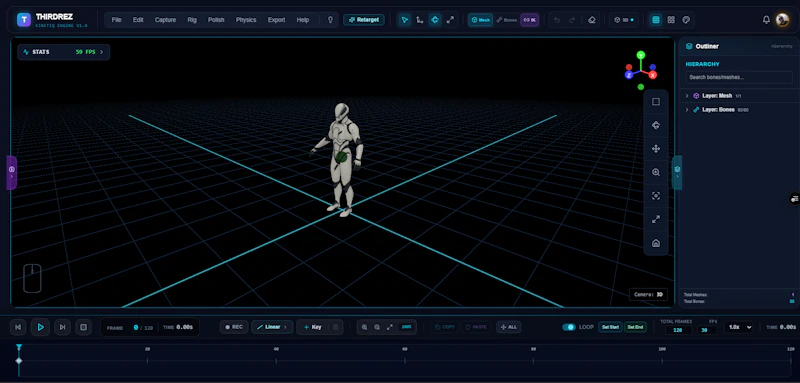Select the orbit viewport tool

click(x=656, y=125)
